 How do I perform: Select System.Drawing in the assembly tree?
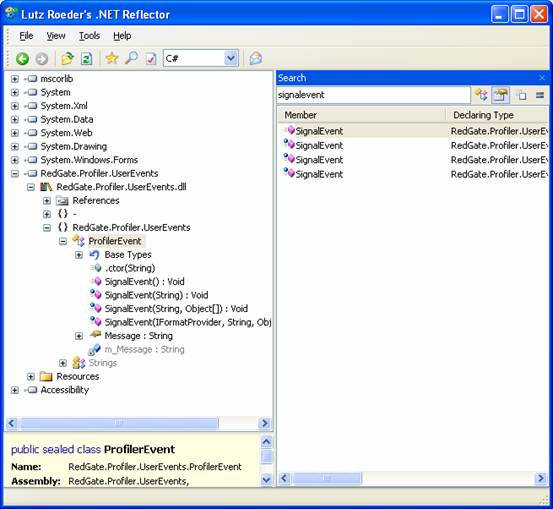(x=74, y=146)
